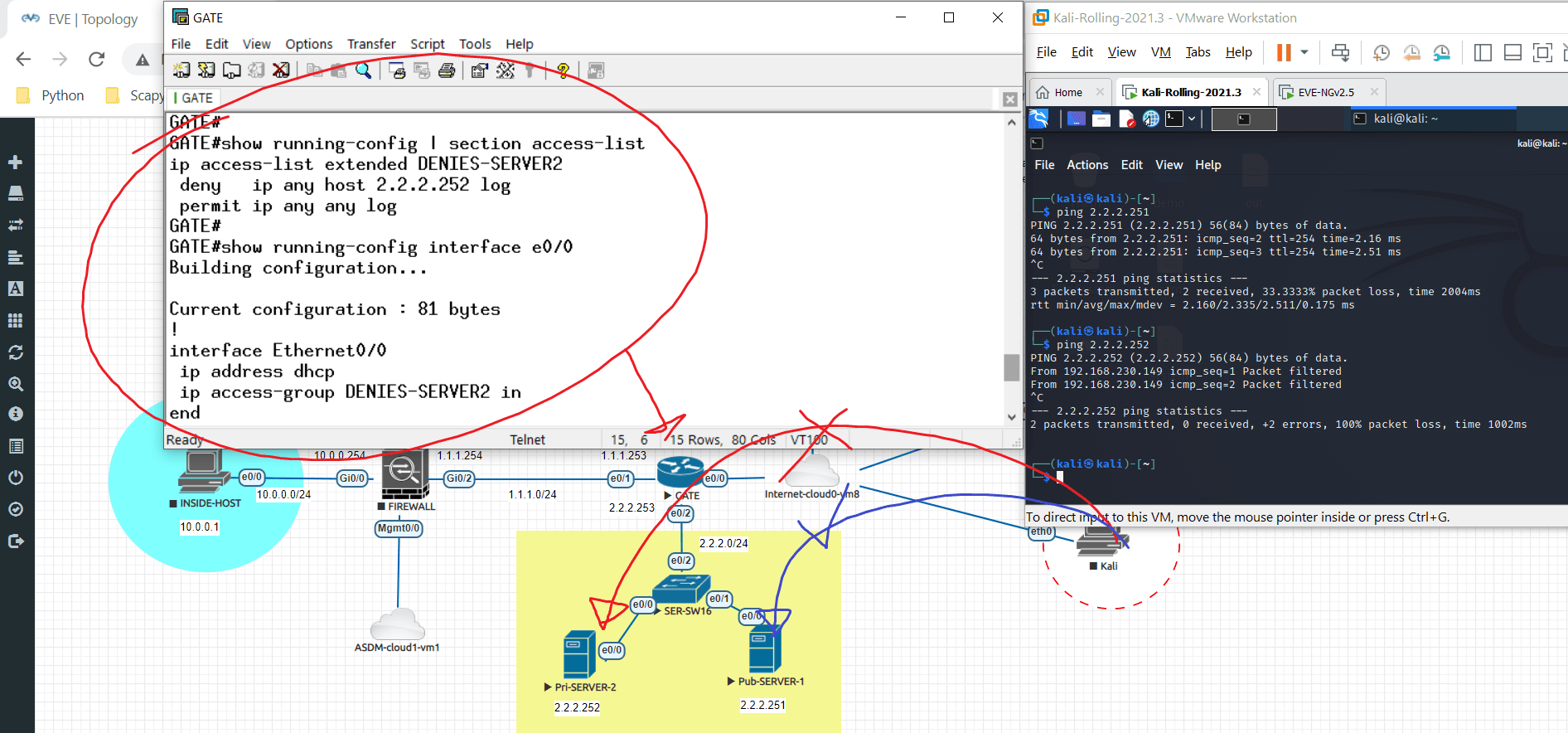Open the Options menu in SecureCRT
1568x733 pixels.
308,44
